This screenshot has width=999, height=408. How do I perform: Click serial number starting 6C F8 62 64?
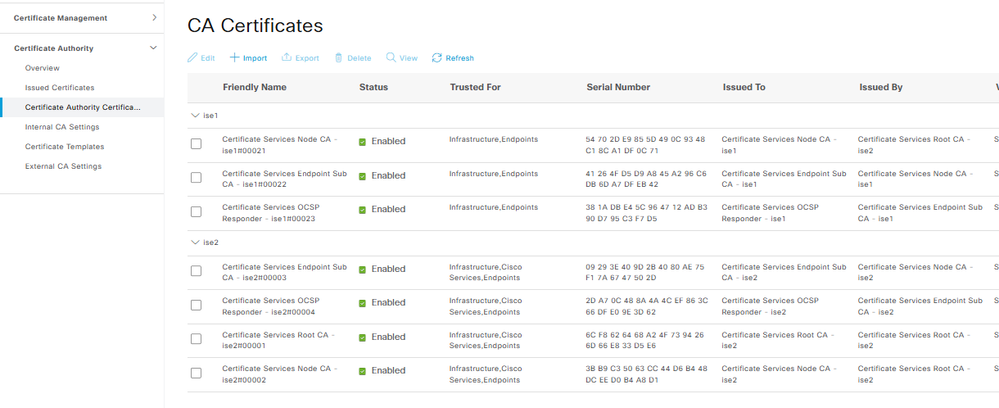(644, 340)
